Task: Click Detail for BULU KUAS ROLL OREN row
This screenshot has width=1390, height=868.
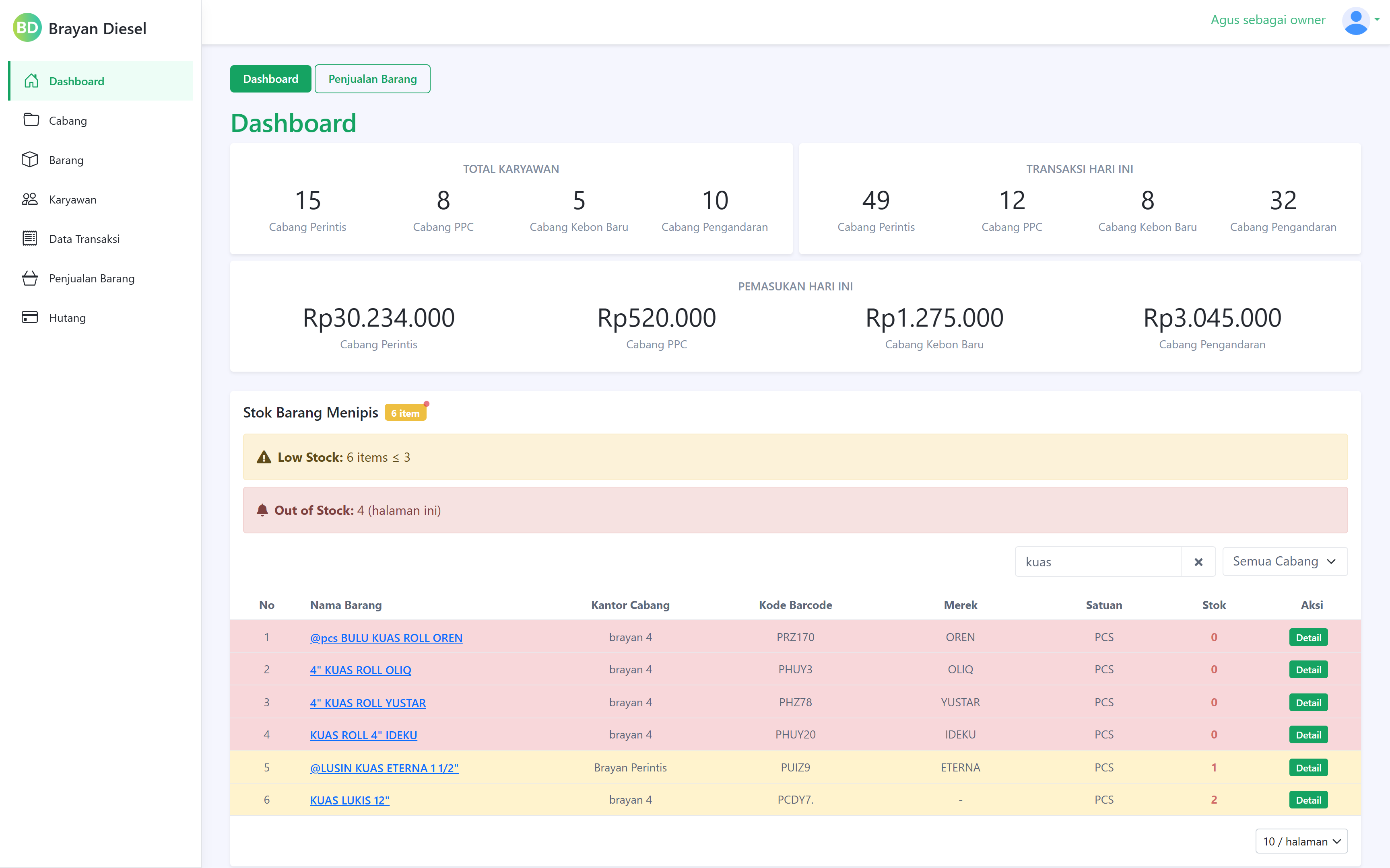Action: pos(1308,637)
